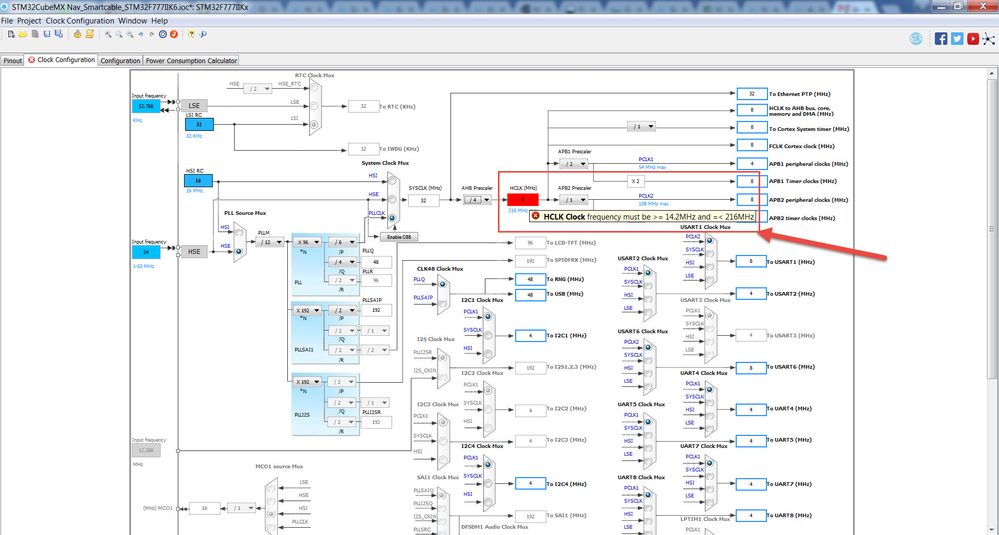Switch to the Configuration tab
The image size is (999, 535).
[x=120, y=61]
